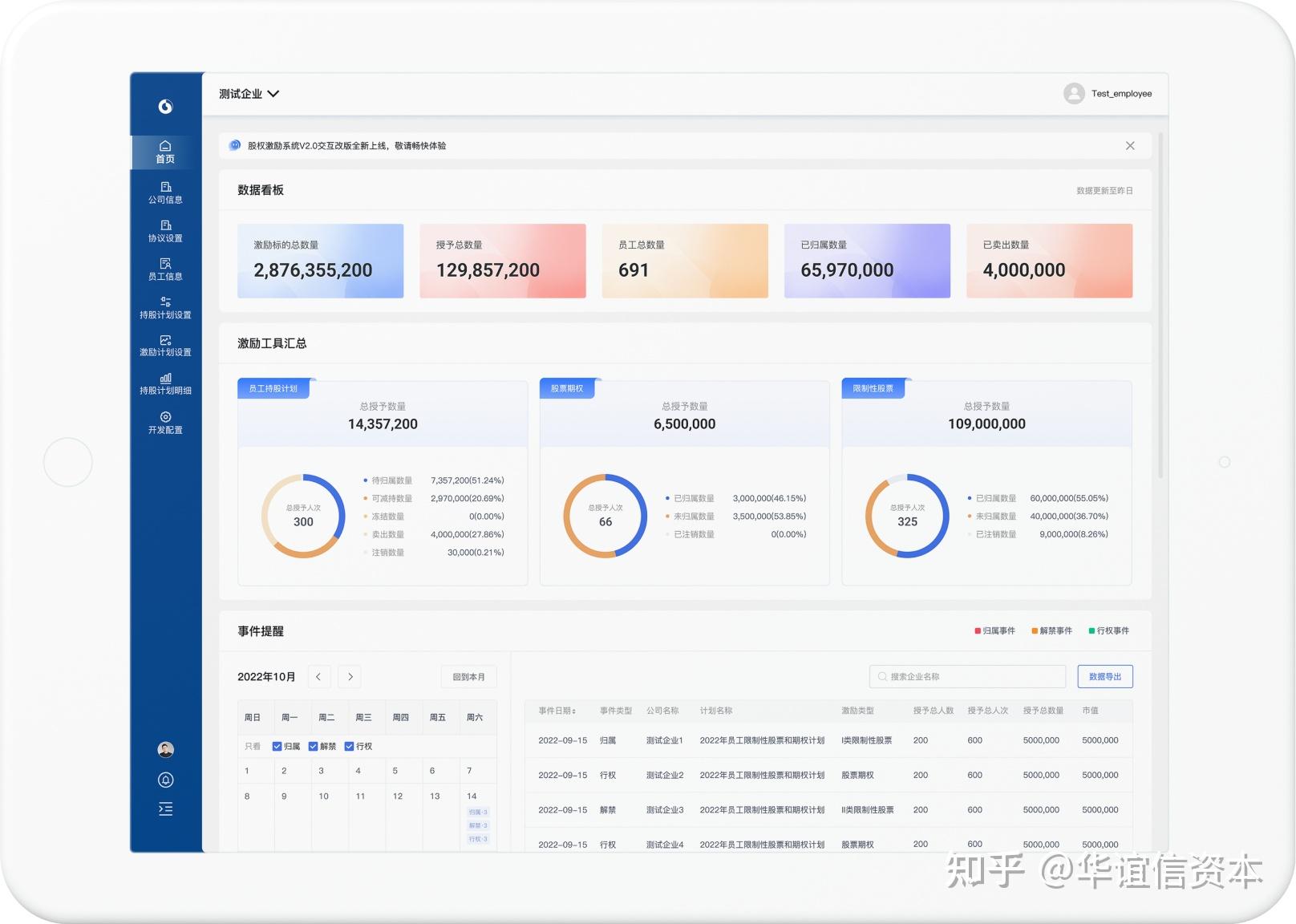Open 持股计划设置 from the sidebar
The image size is (1296, 924).
coord(165,308)
